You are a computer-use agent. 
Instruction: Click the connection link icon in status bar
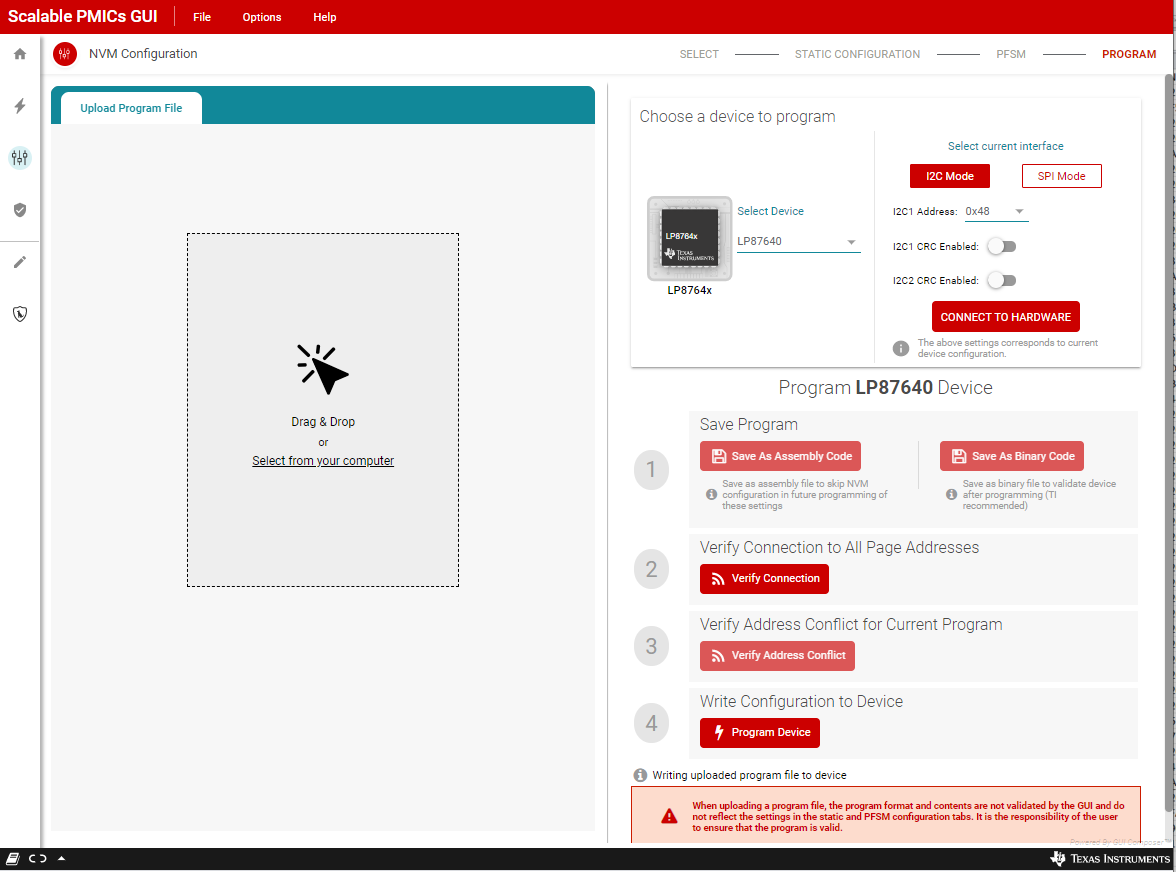click(x=37, y=859)
